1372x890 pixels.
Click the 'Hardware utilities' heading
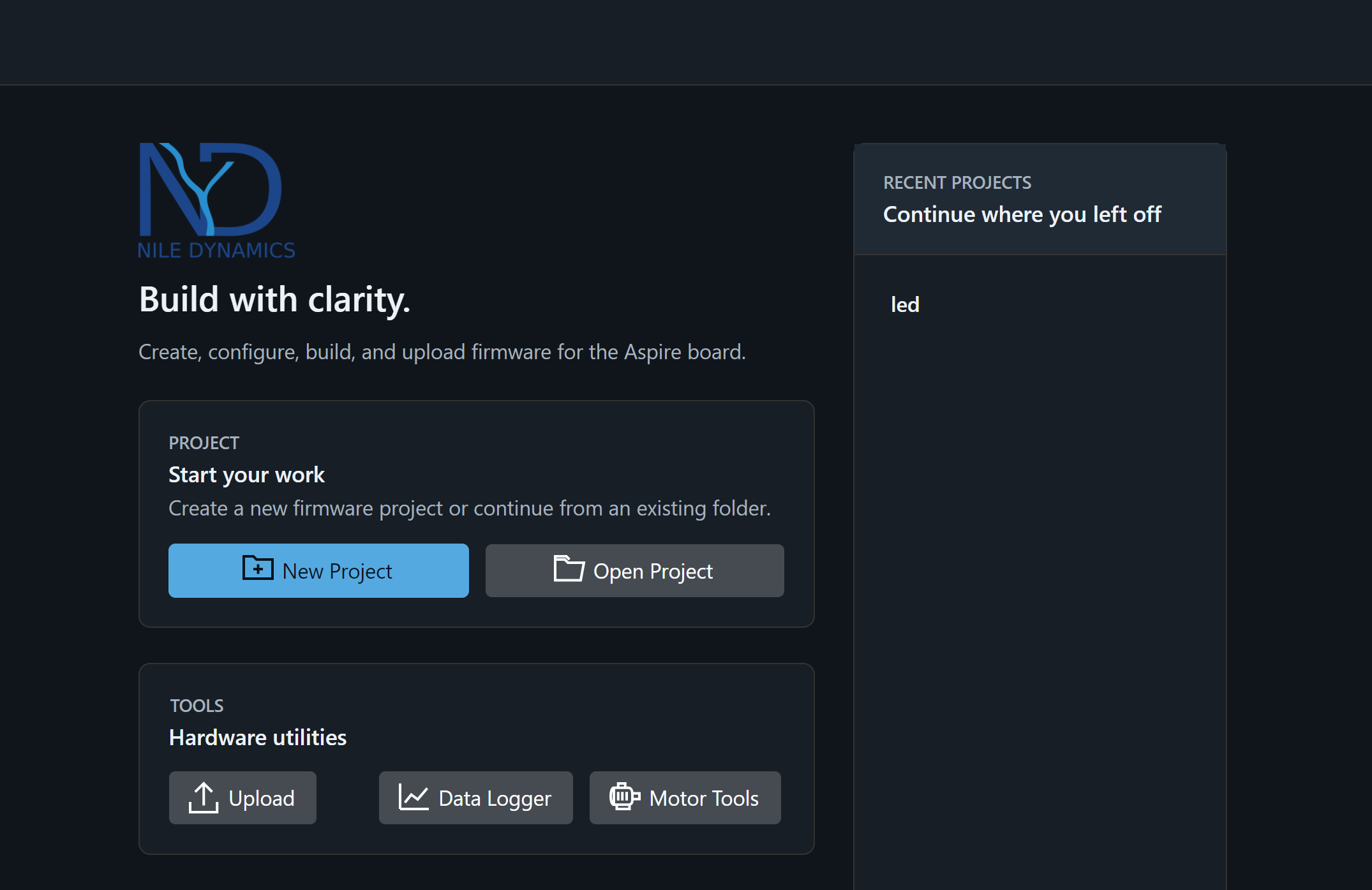pyautogui.click(x=258, y=738)
